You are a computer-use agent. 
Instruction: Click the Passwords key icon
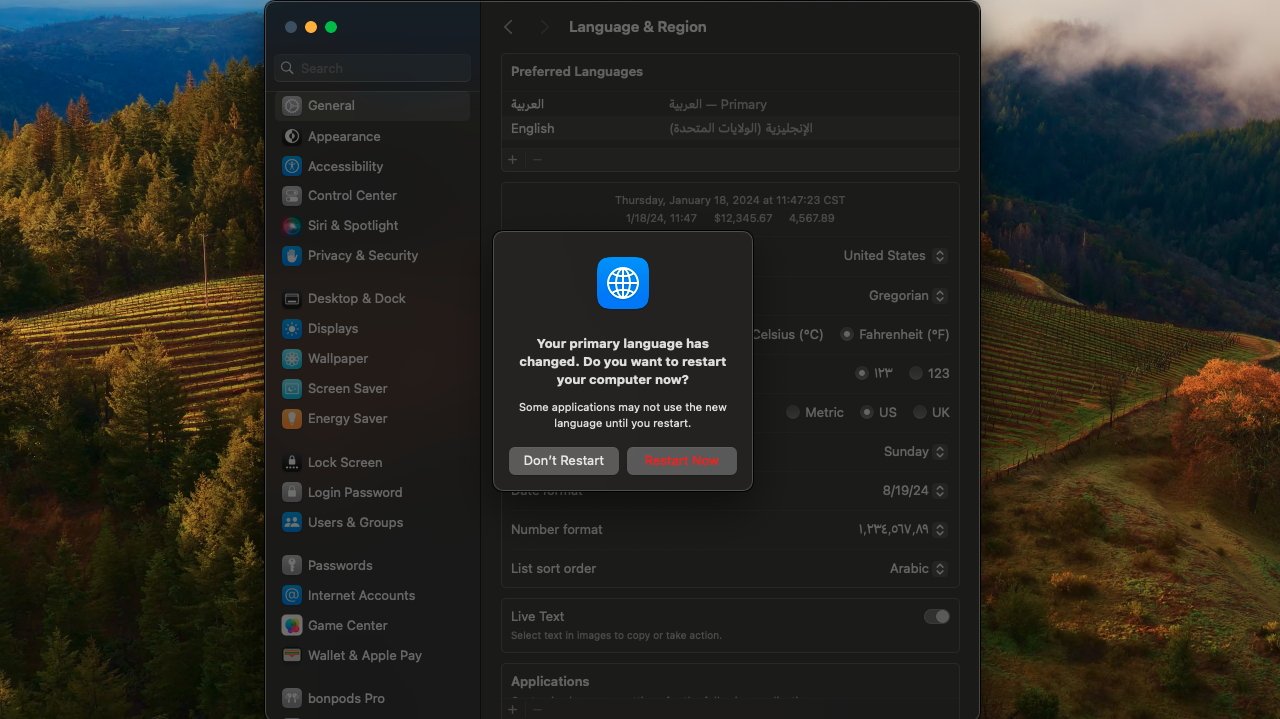click(x=292, y=566)
